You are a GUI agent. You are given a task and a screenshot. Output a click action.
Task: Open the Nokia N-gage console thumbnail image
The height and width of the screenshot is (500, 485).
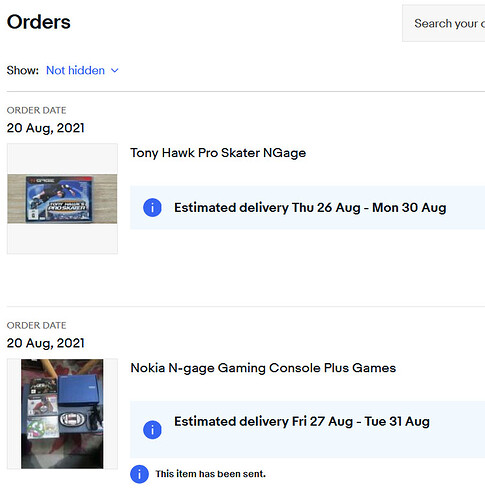pos(62,414)
